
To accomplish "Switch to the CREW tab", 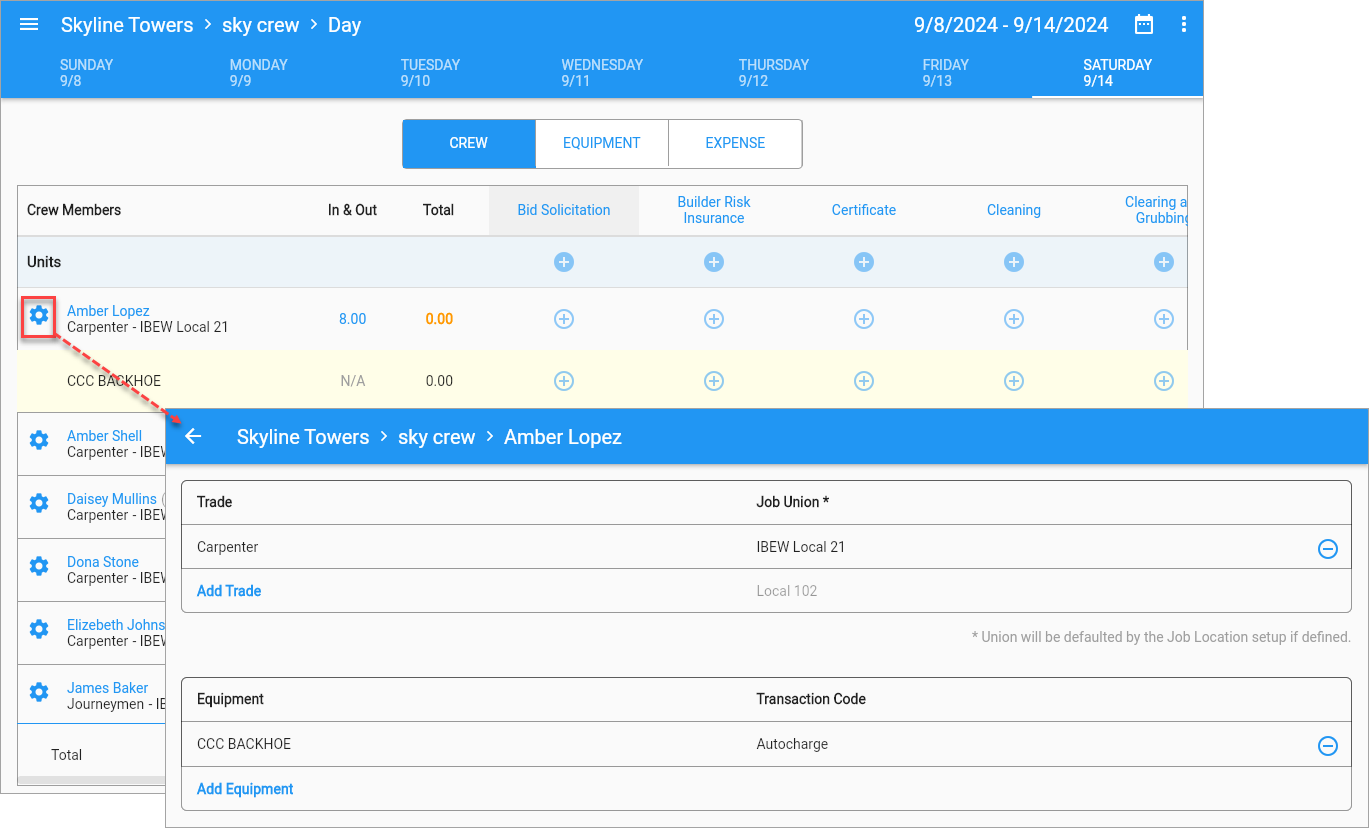I will coord(469,143).
